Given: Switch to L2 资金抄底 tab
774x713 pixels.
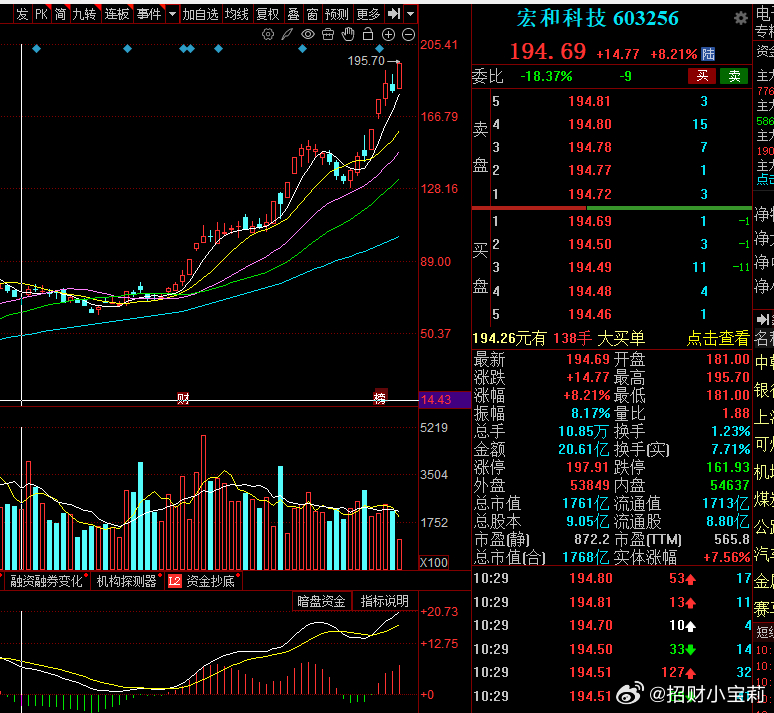Looking at the screenshot, I should pos(202,581).
